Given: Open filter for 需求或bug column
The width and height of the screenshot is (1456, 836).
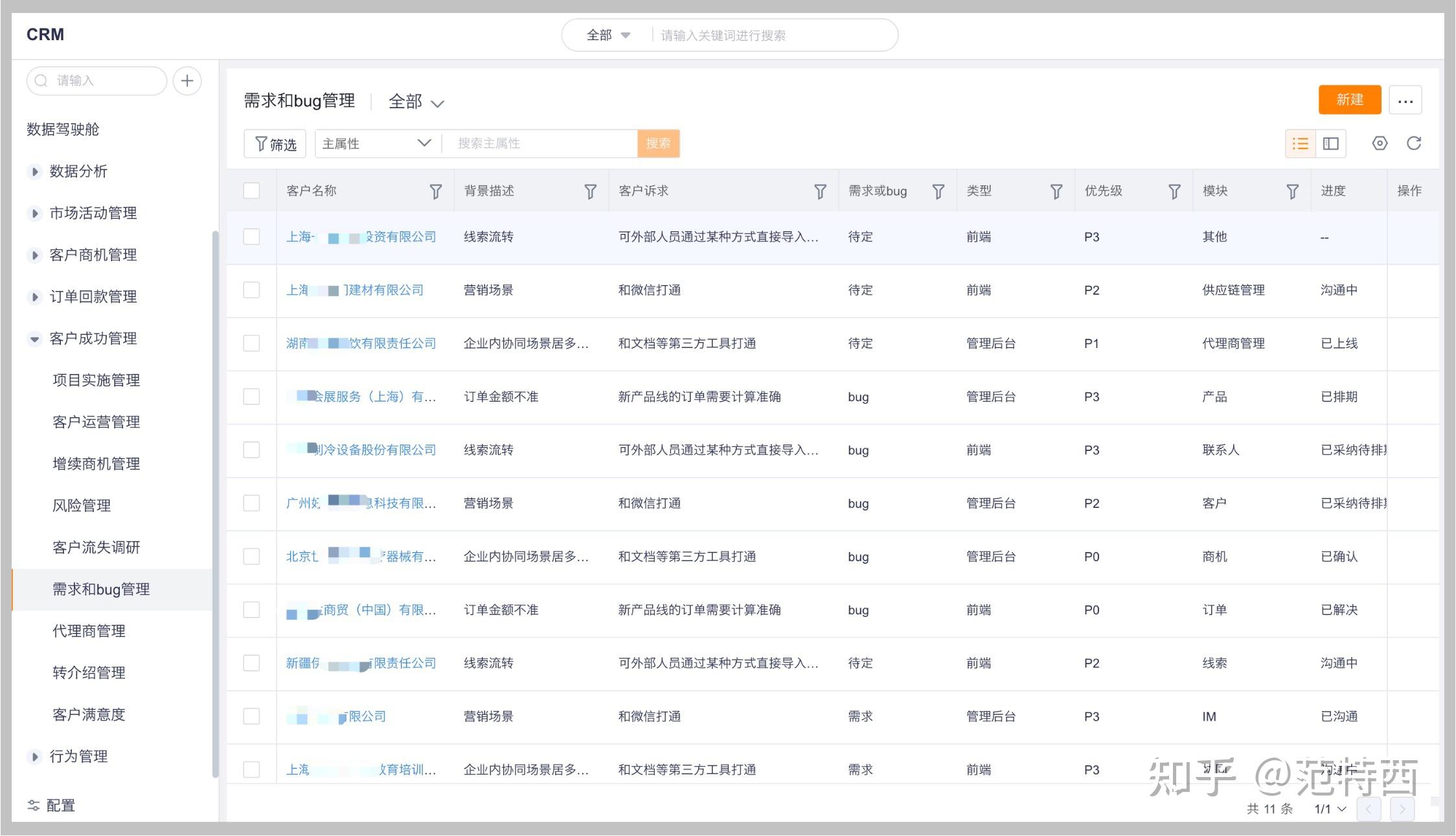Looking at the screenshot, I should (x=938, y=191).
